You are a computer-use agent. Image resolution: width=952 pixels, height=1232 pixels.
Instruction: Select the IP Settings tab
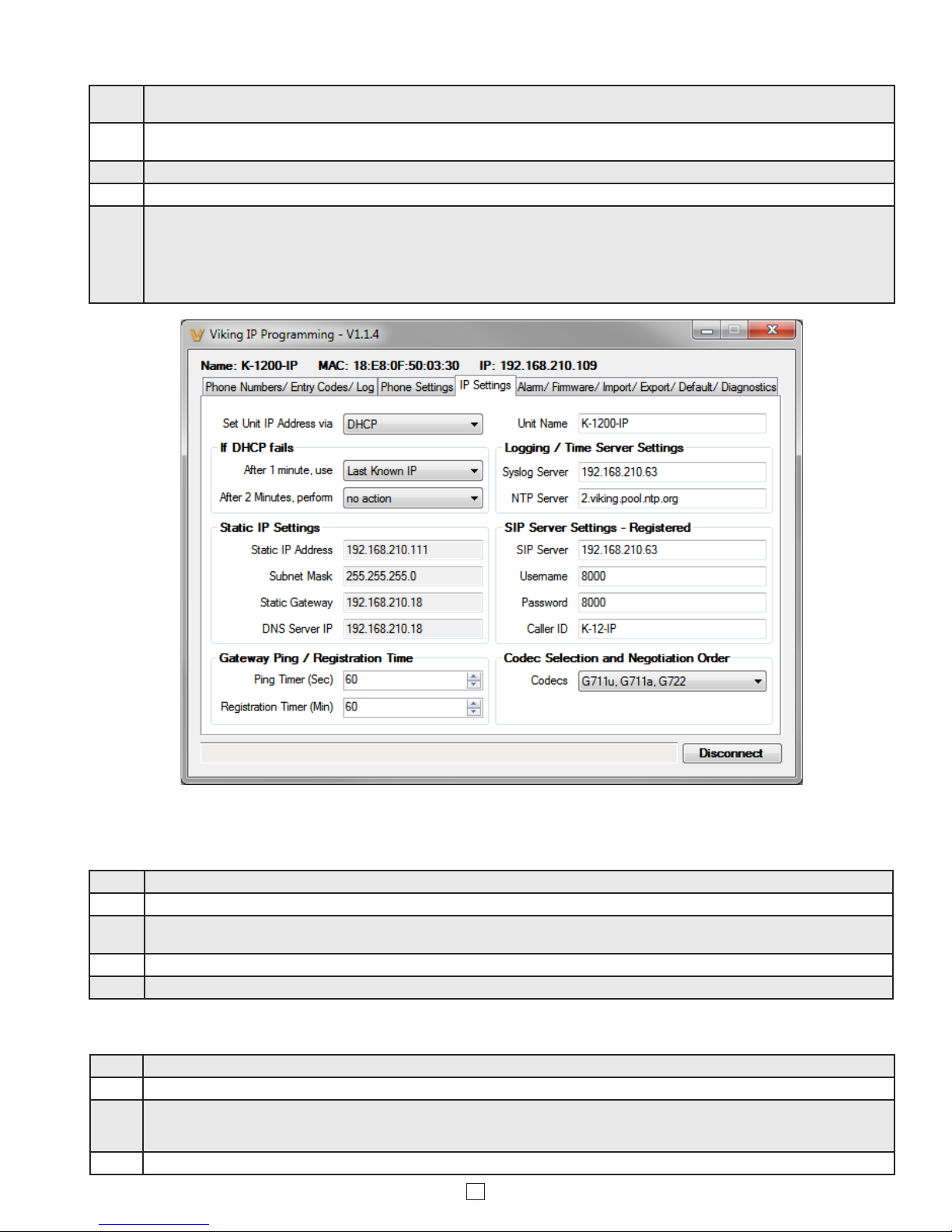[485, 386]
